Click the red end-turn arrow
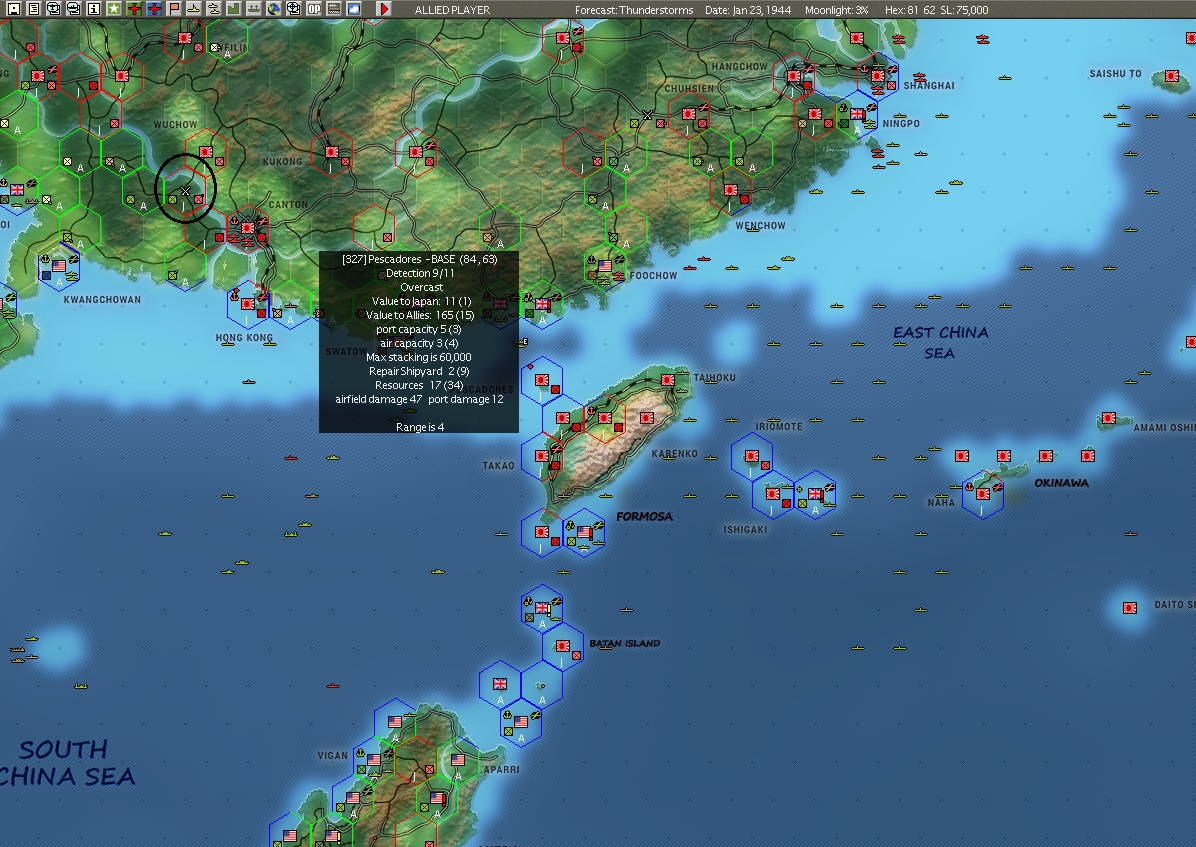 pos(384,9)
